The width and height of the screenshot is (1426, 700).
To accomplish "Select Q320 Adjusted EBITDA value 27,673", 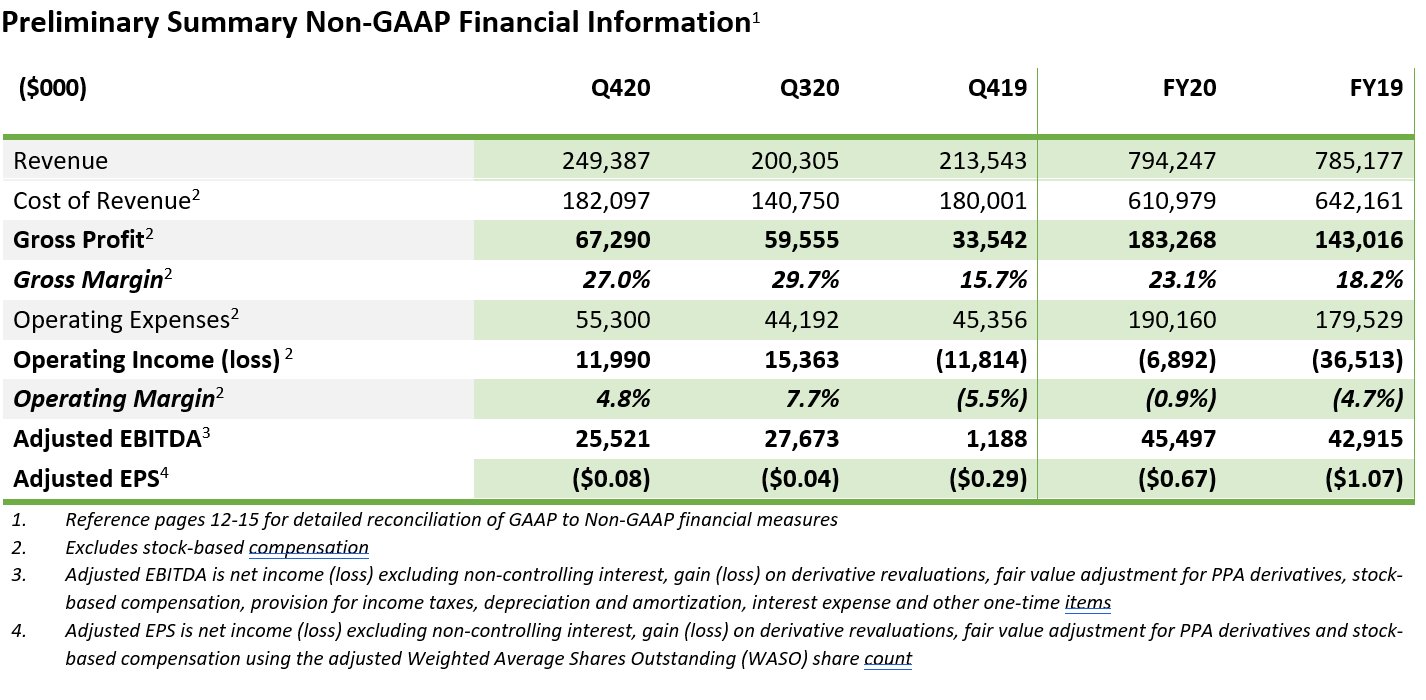I will (x=797, y=439).
